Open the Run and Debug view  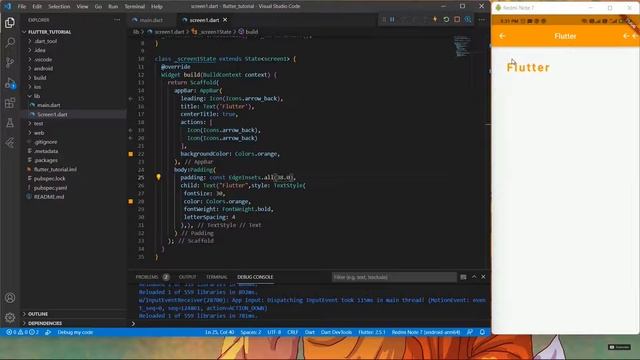coord(10,83)
